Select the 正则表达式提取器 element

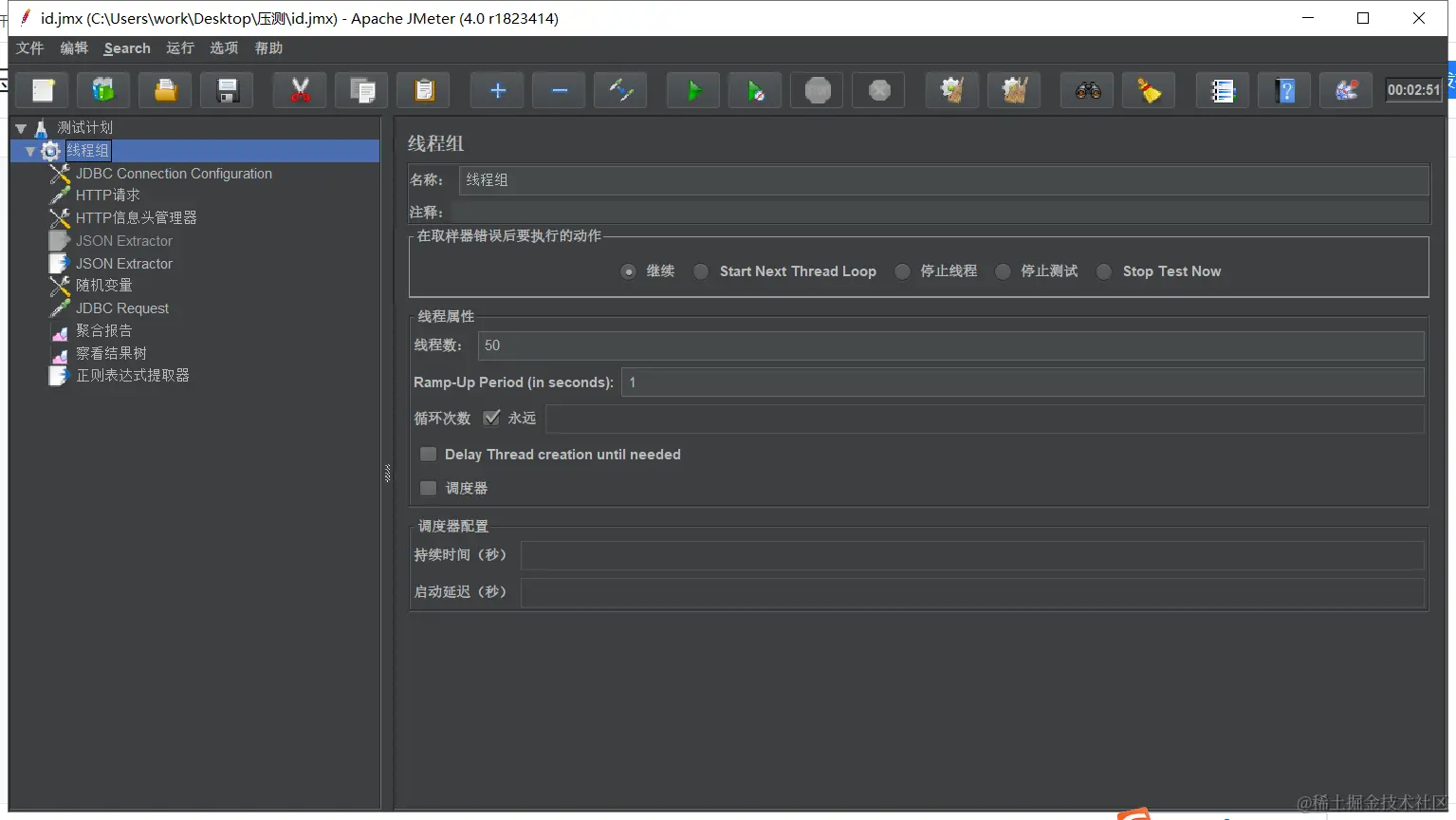[x=133, y=376]
